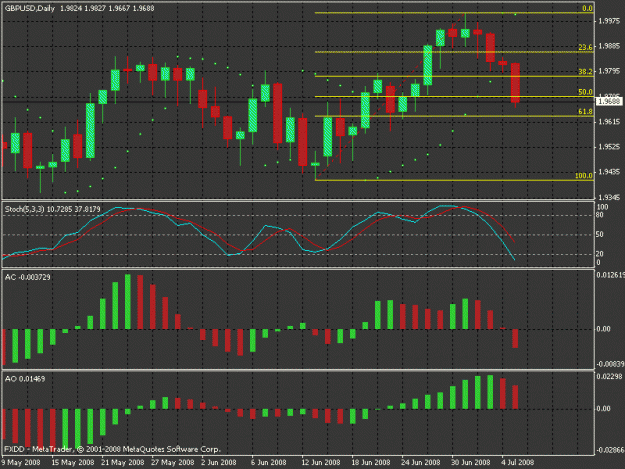Click the 1.9885 price axis label
This screenshot has width=625, height=469.
[x=609, y=46]
